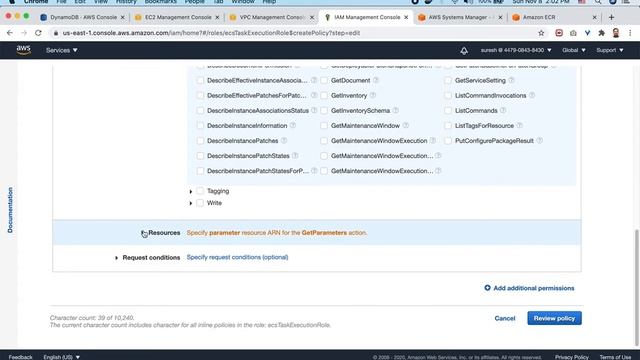Open the Documentation side panel tab
This screenshot has width=640, height=360.
tap(10, 210)
